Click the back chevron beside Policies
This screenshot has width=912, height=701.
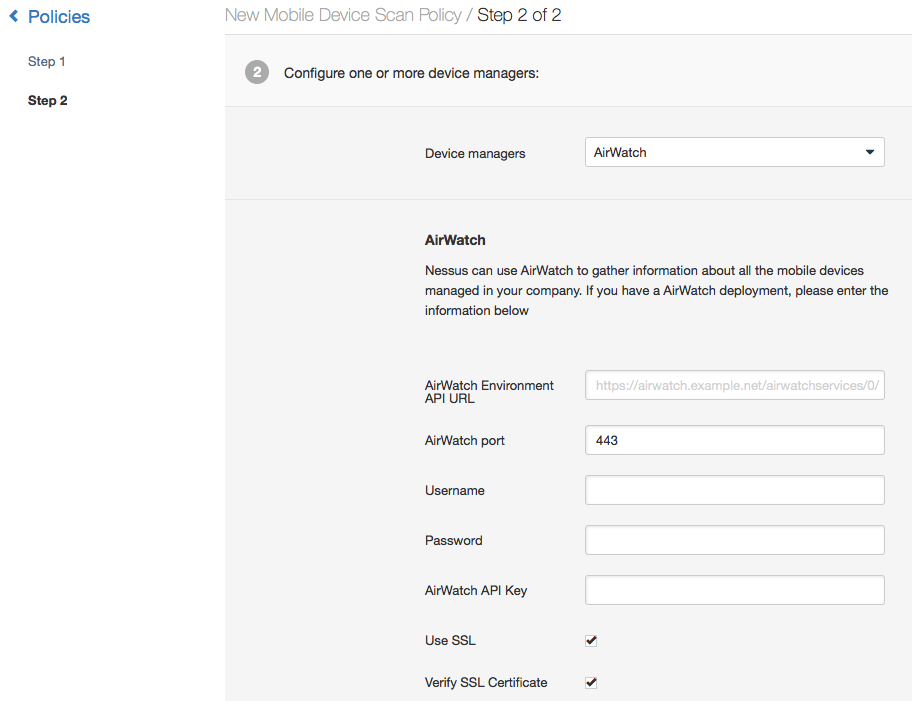[x=14, y=16]
